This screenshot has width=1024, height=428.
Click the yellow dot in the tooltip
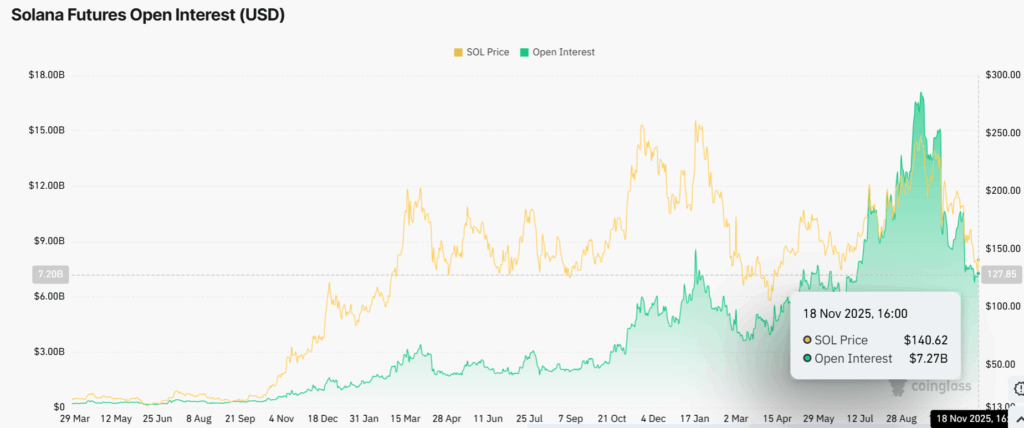807,340
